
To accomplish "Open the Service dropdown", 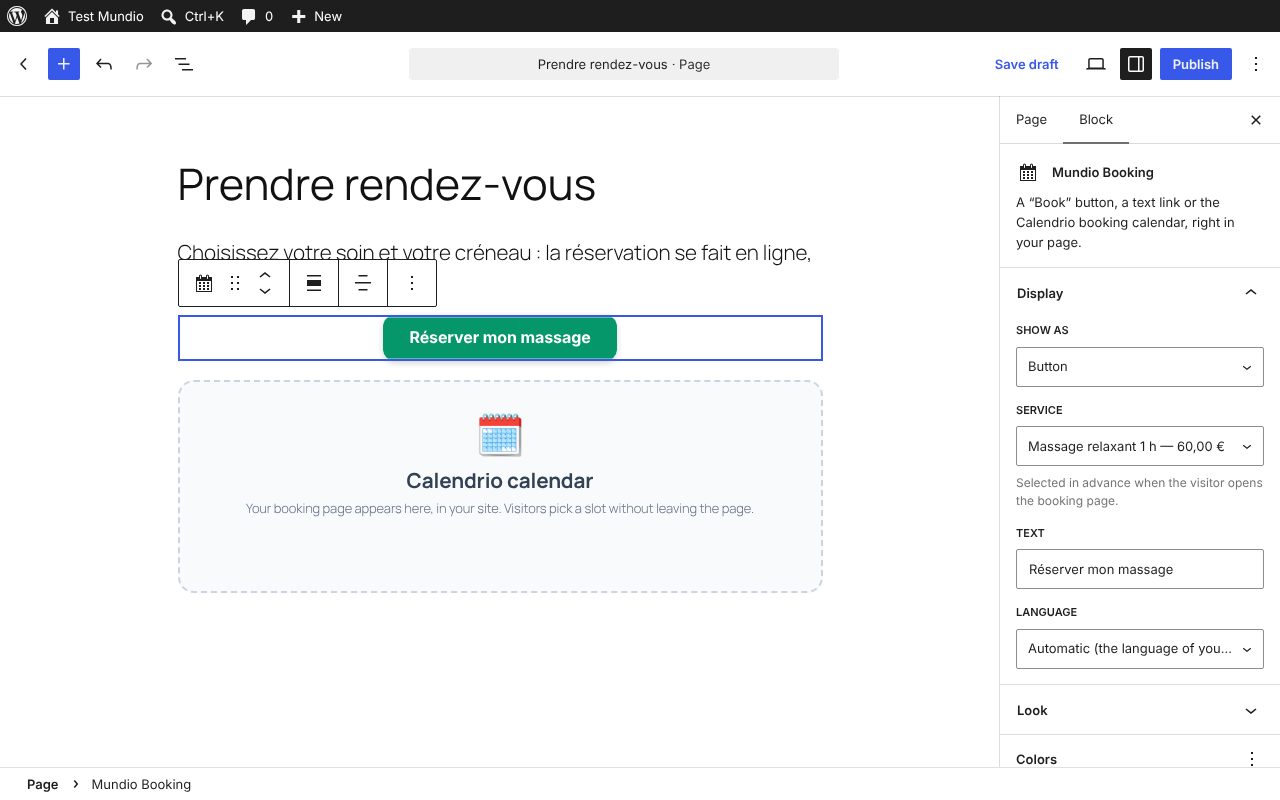I will click(1140, 446).
